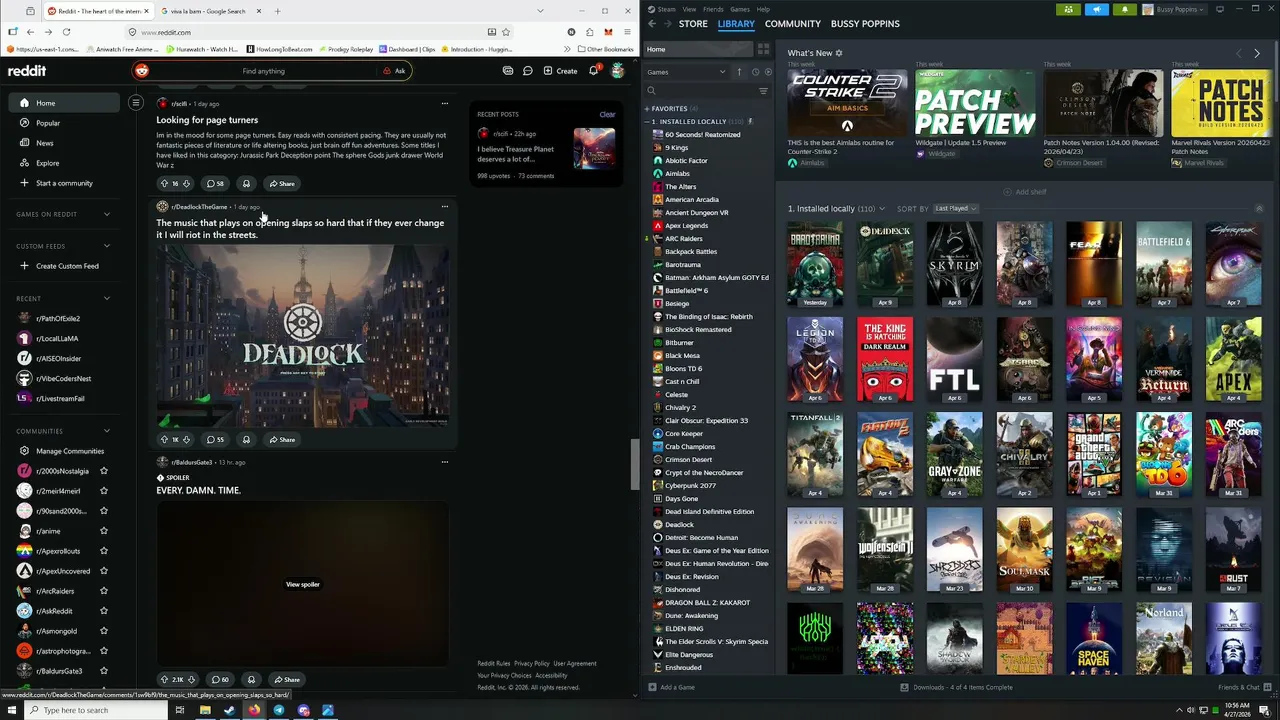
Task: Expand Favorites collection in Steam library
Action: point(647,108)
